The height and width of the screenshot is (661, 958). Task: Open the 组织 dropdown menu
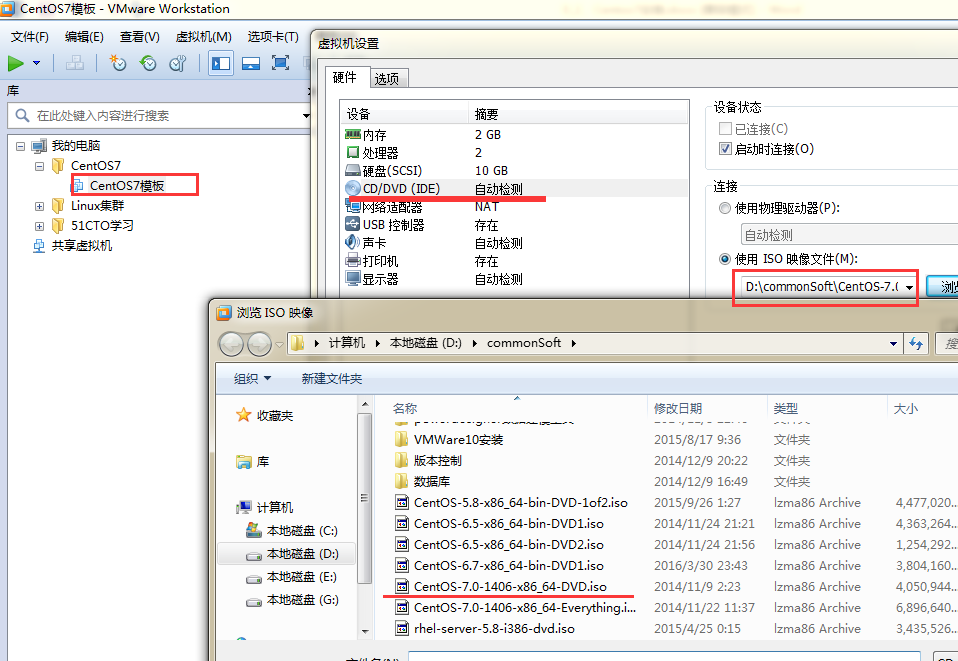pyautogui.click(x=252, y=379)
